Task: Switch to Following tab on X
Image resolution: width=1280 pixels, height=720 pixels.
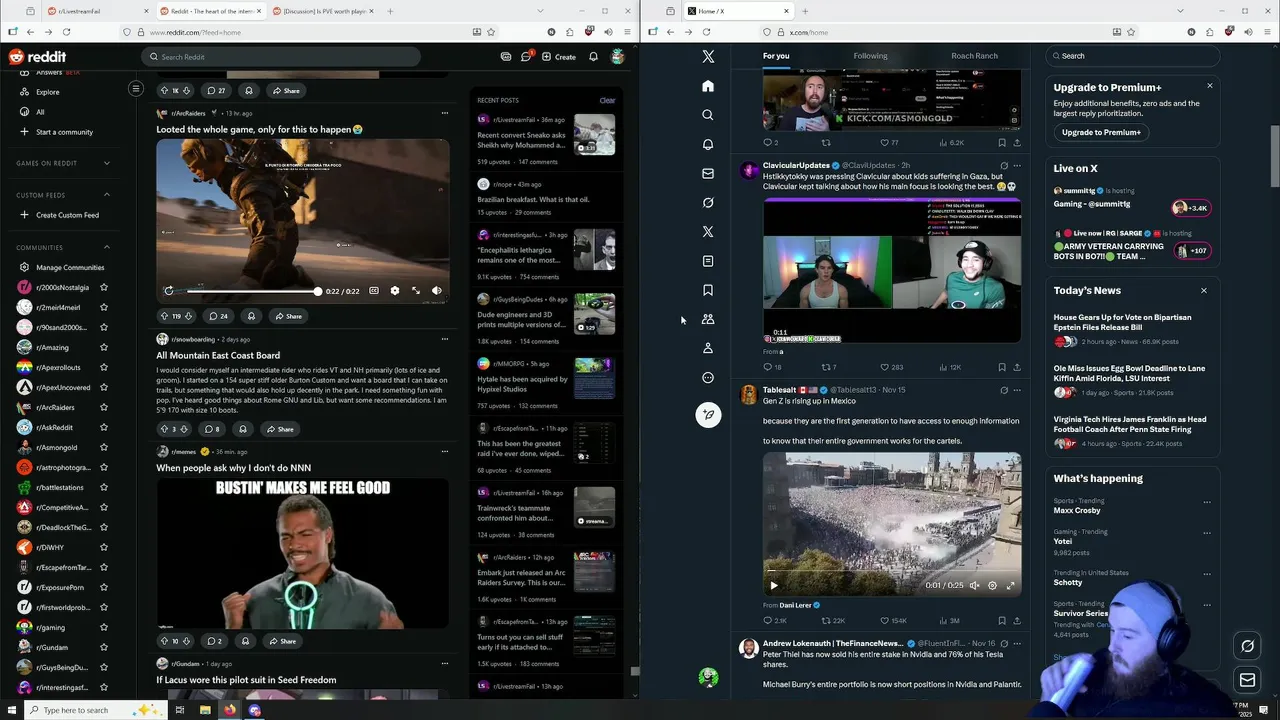Action: [870, 56]
